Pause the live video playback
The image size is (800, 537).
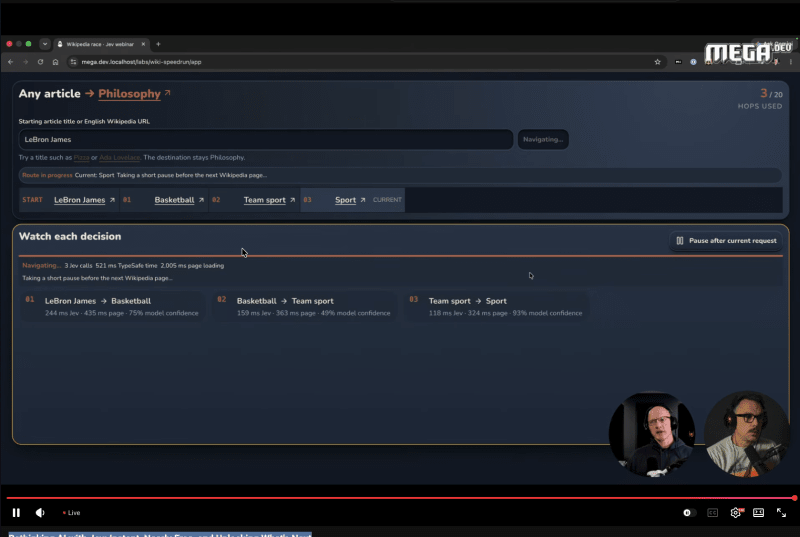click(16, 513)
